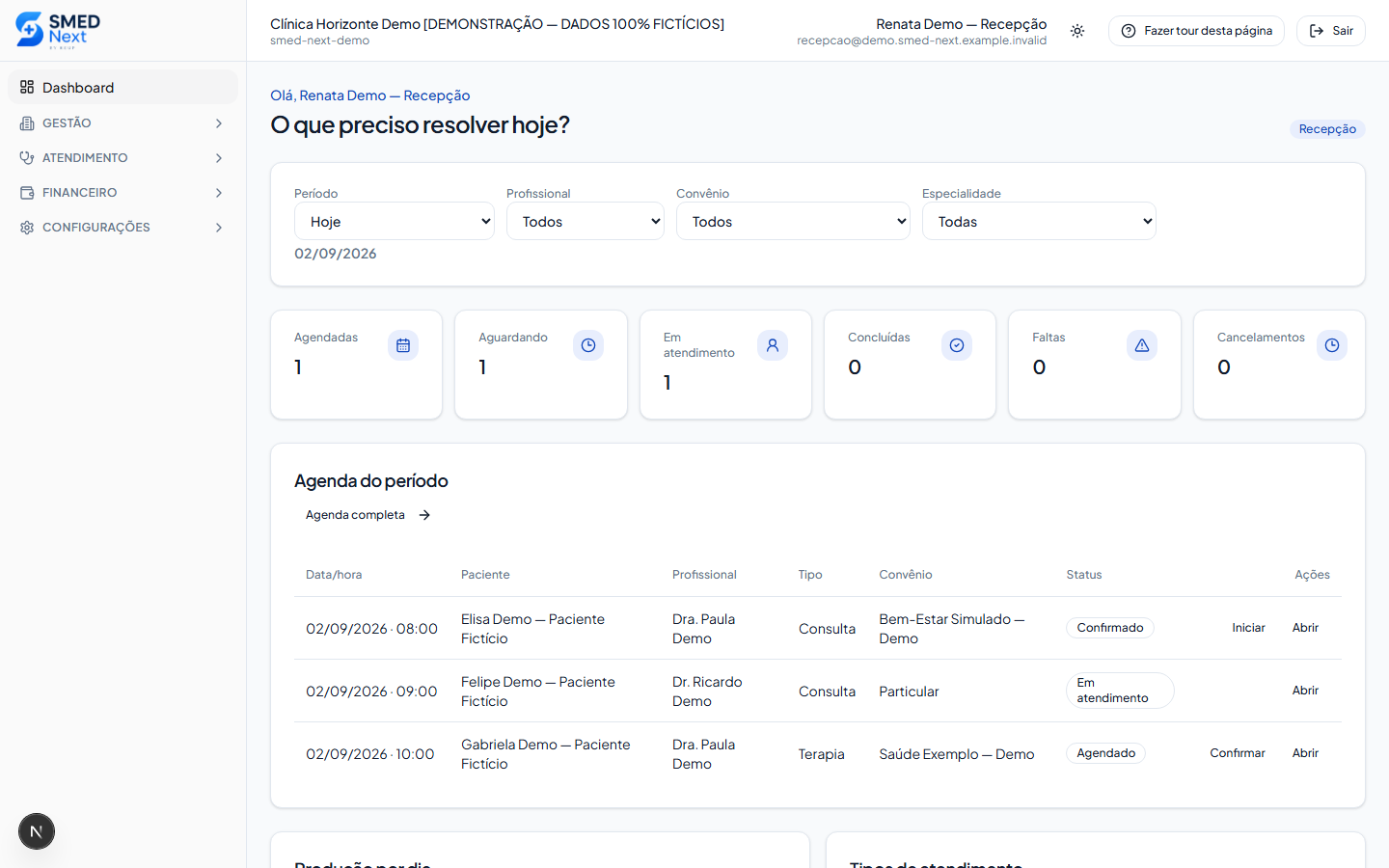Click the Financeiro wallet icon
Image resolution: width=1389 pixels, height=868 pixels.
coord(27,193)
